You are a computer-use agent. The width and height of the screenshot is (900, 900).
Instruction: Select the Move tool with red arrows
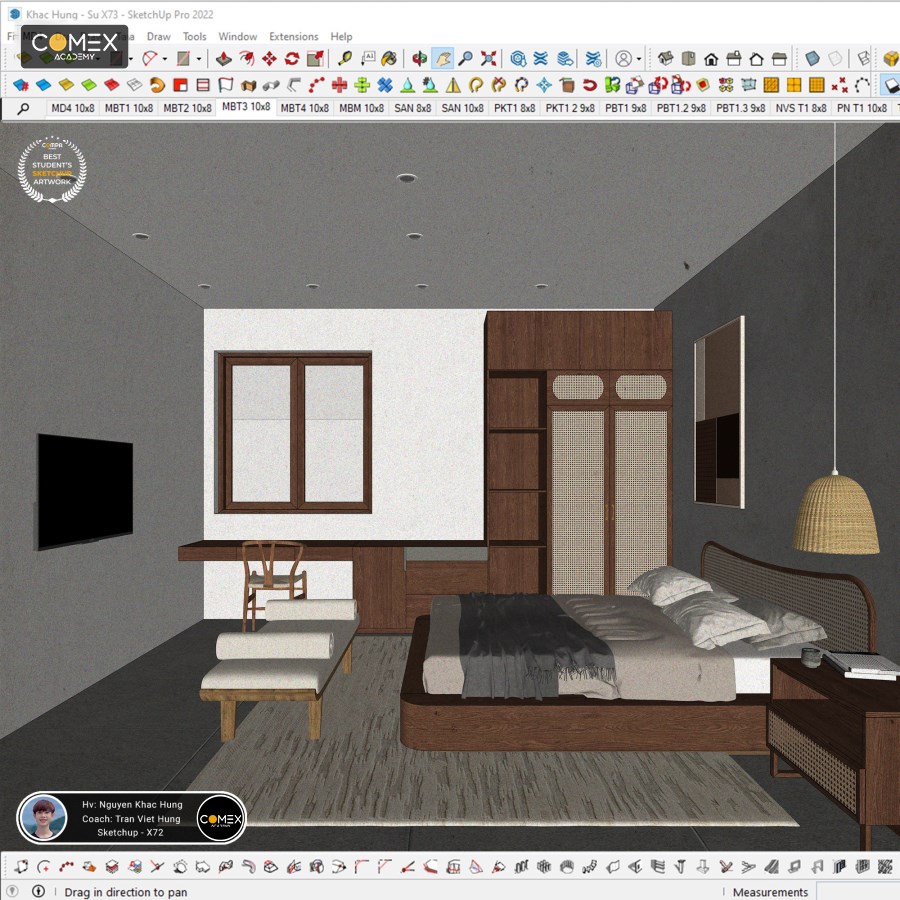(x=269, y=58)
